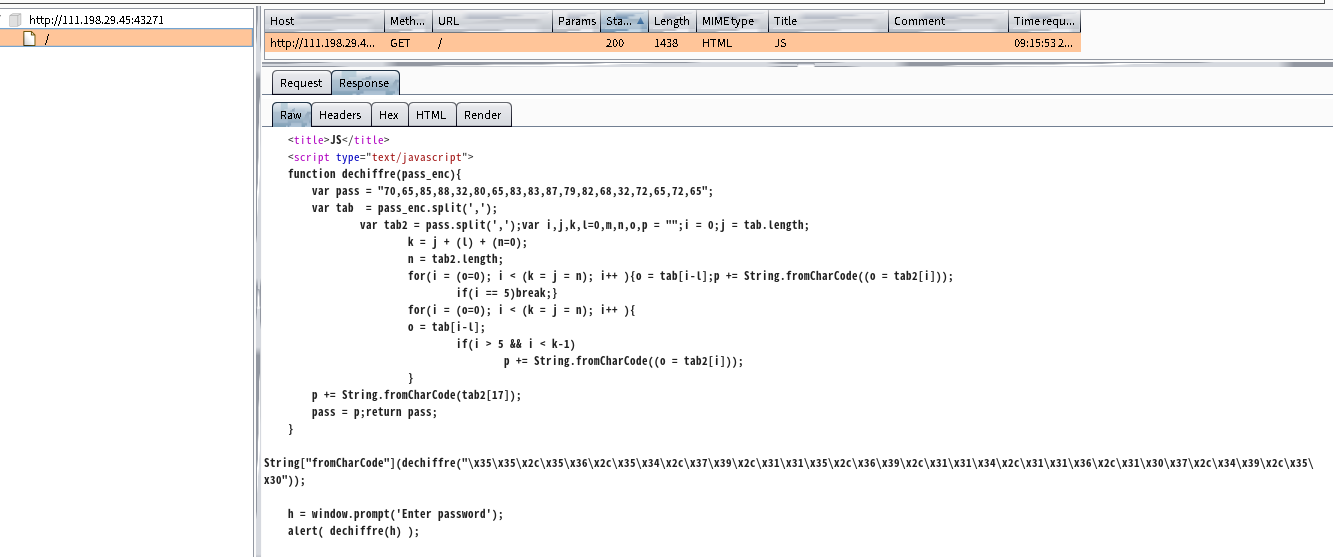The height and width of the screenshot is (557, 1333).
Task: Click the host icon for 111.198.29.45:43271
Action: [x=15, y=19]
